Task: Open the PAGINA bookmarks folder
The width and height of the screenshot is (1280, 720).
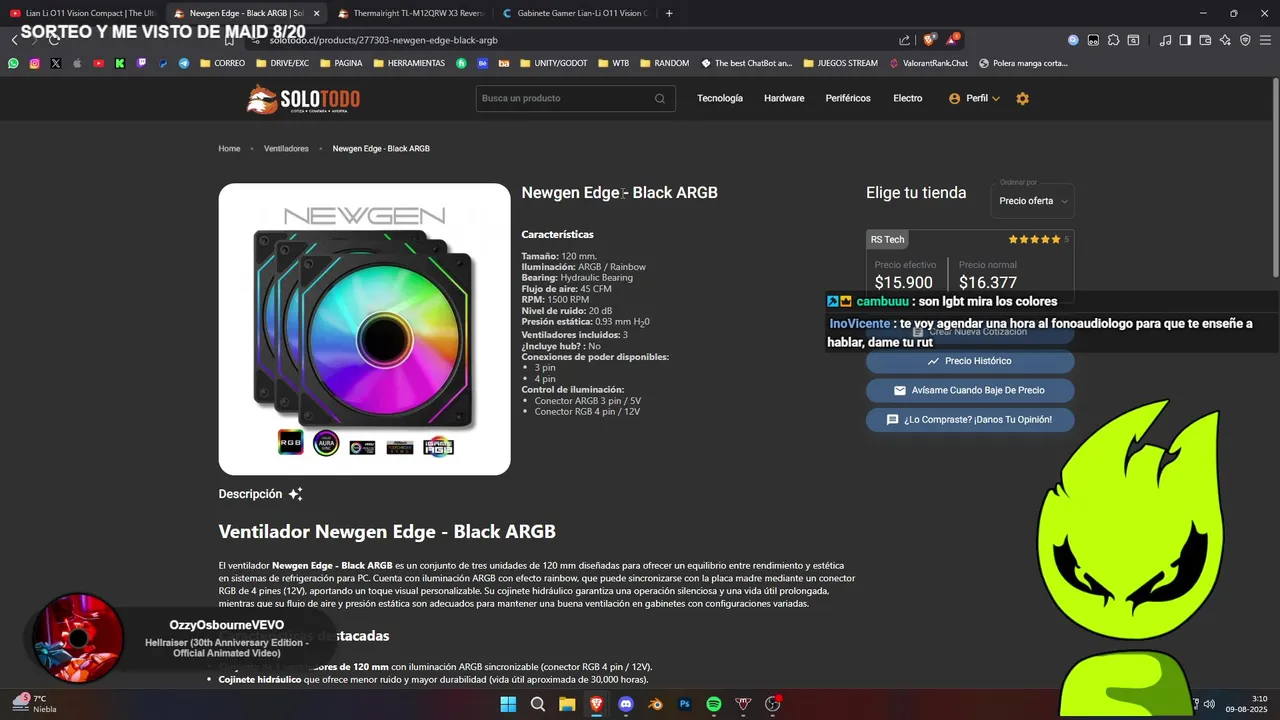Action: pyautogui.click(x=341, y=63)
